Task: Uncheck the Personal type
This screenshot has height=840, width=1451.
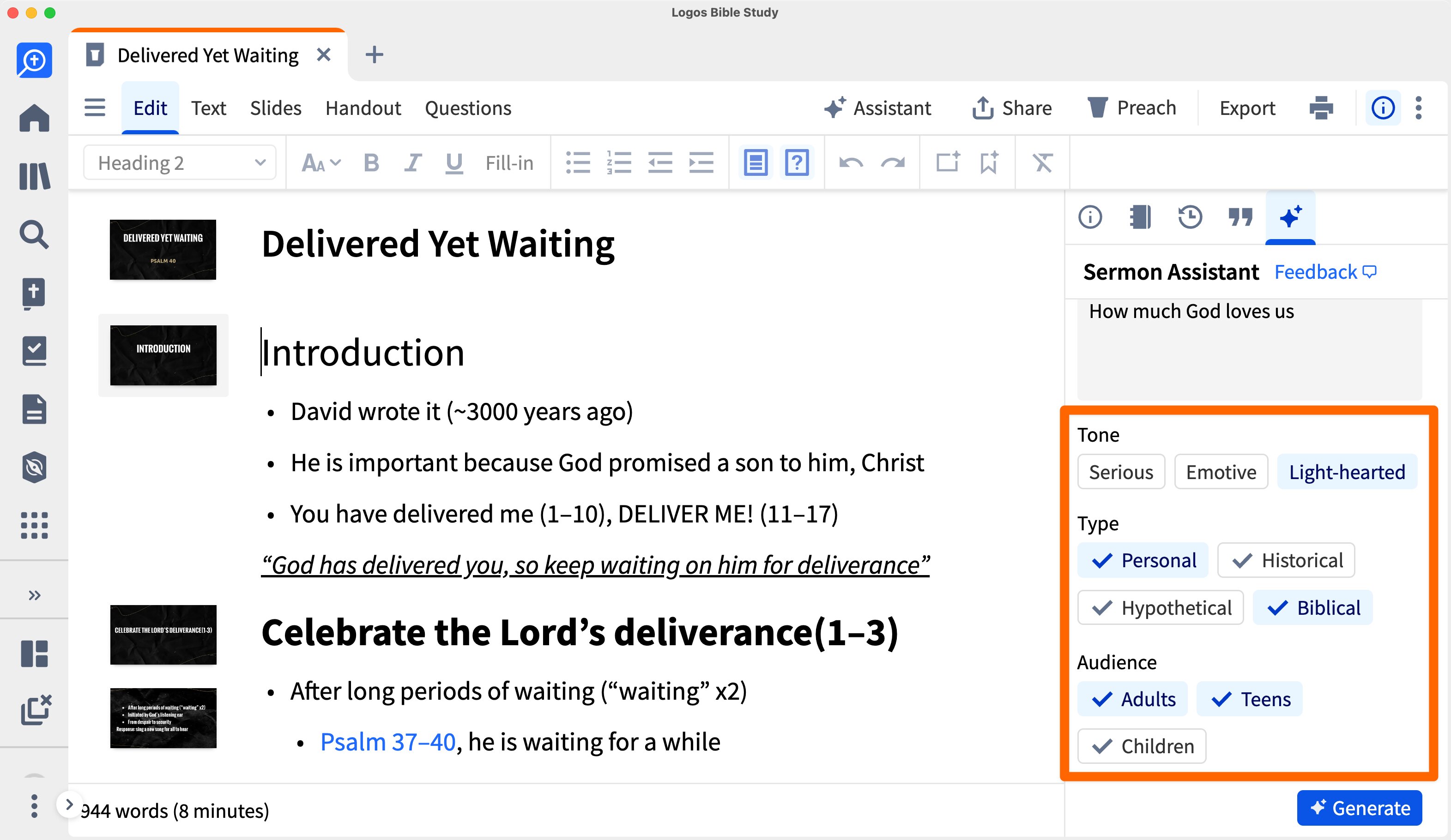Action: point(1143,560)
